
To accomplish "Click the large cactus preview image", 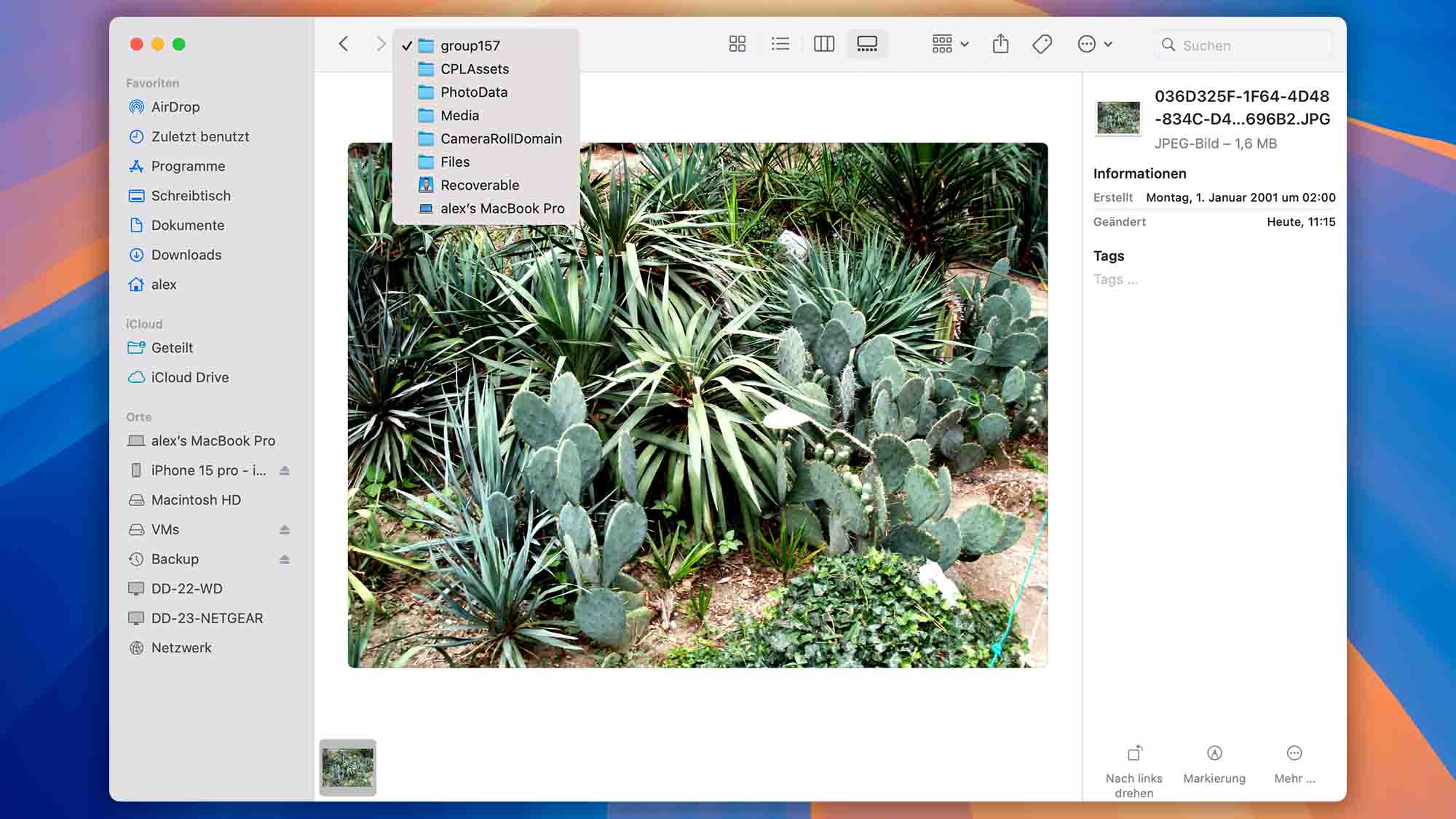I will click(x=697, y=405).
